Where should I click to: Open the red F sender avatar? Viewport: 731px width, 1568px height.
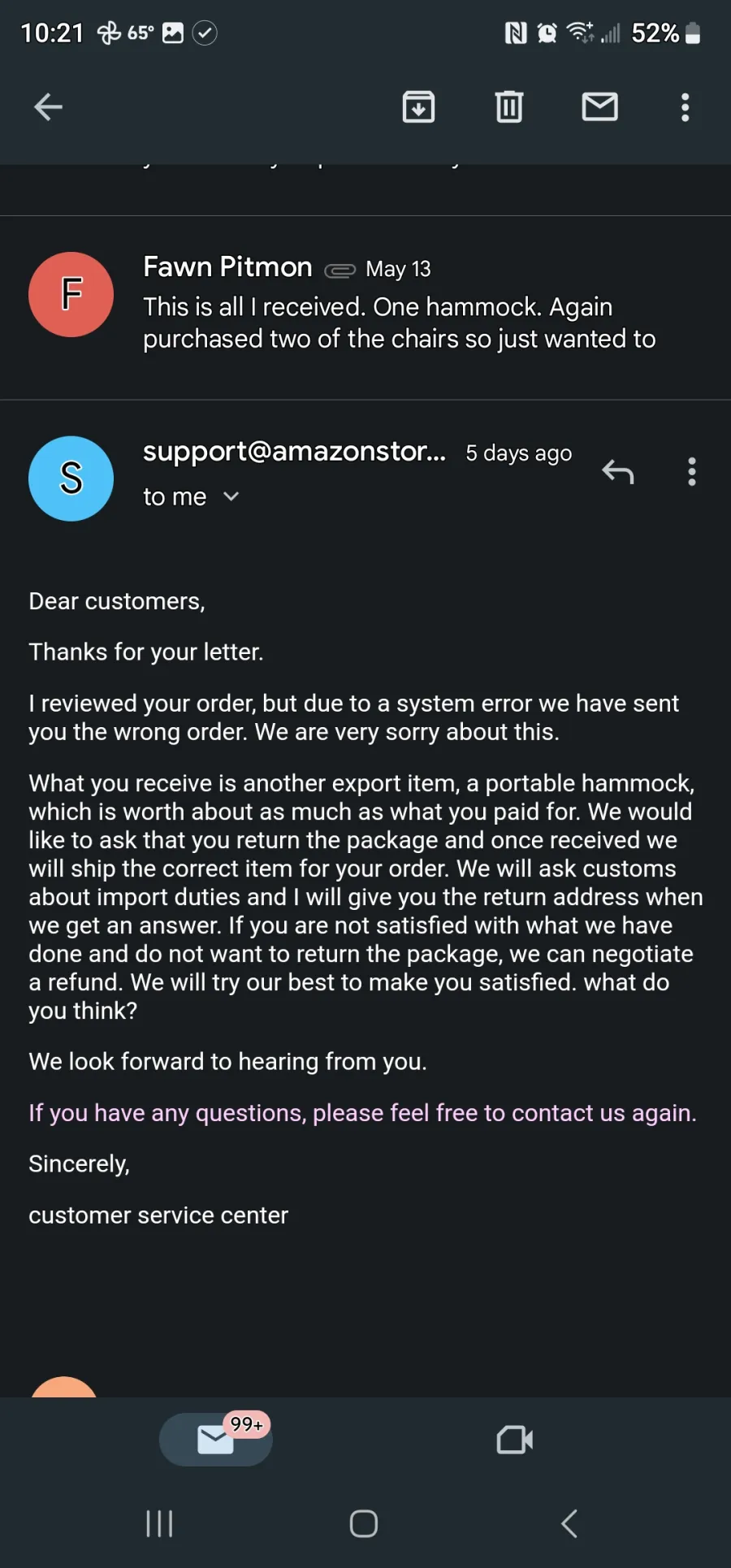(x=71, y=294)
